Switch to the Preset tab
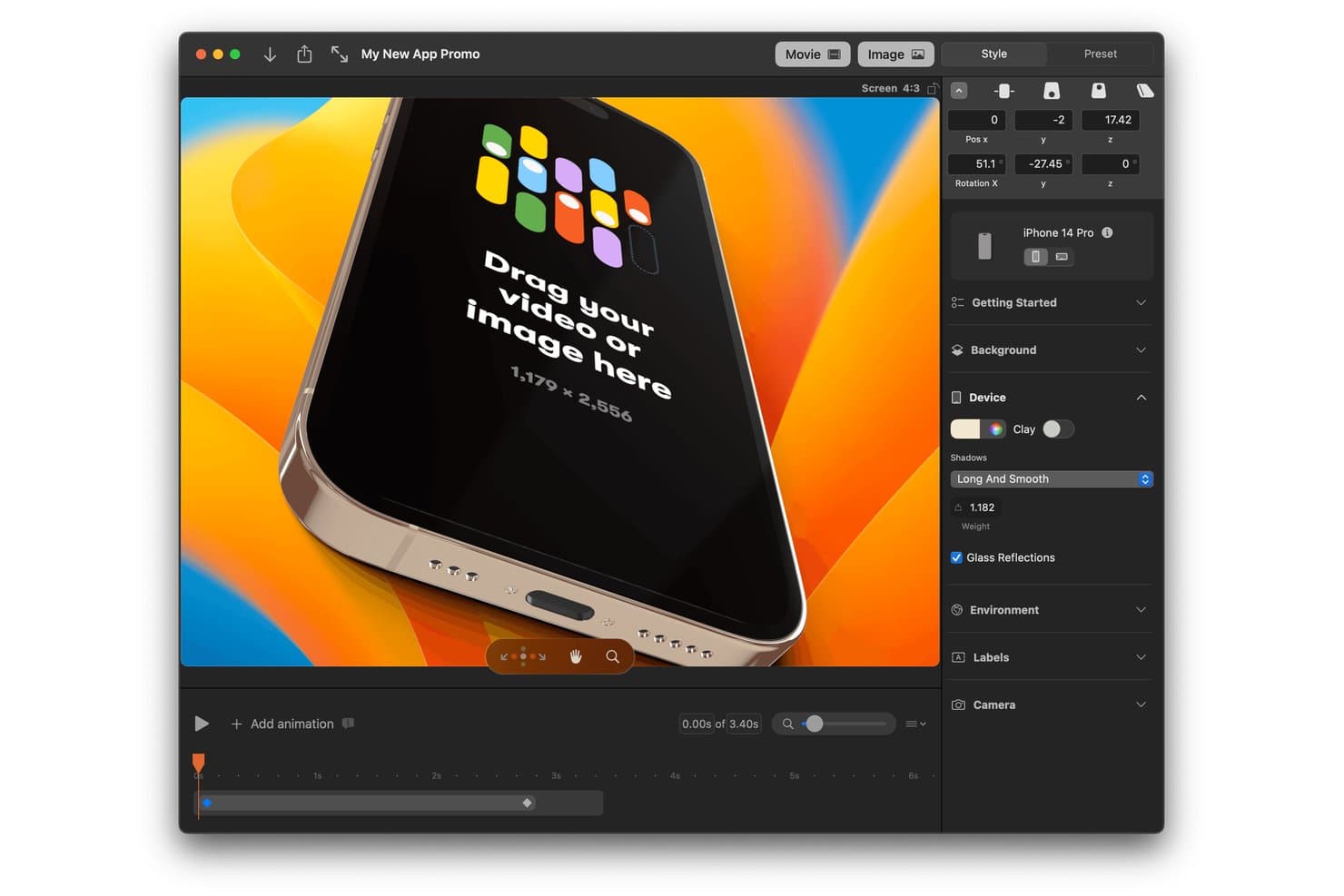 tap(1100, 54)
